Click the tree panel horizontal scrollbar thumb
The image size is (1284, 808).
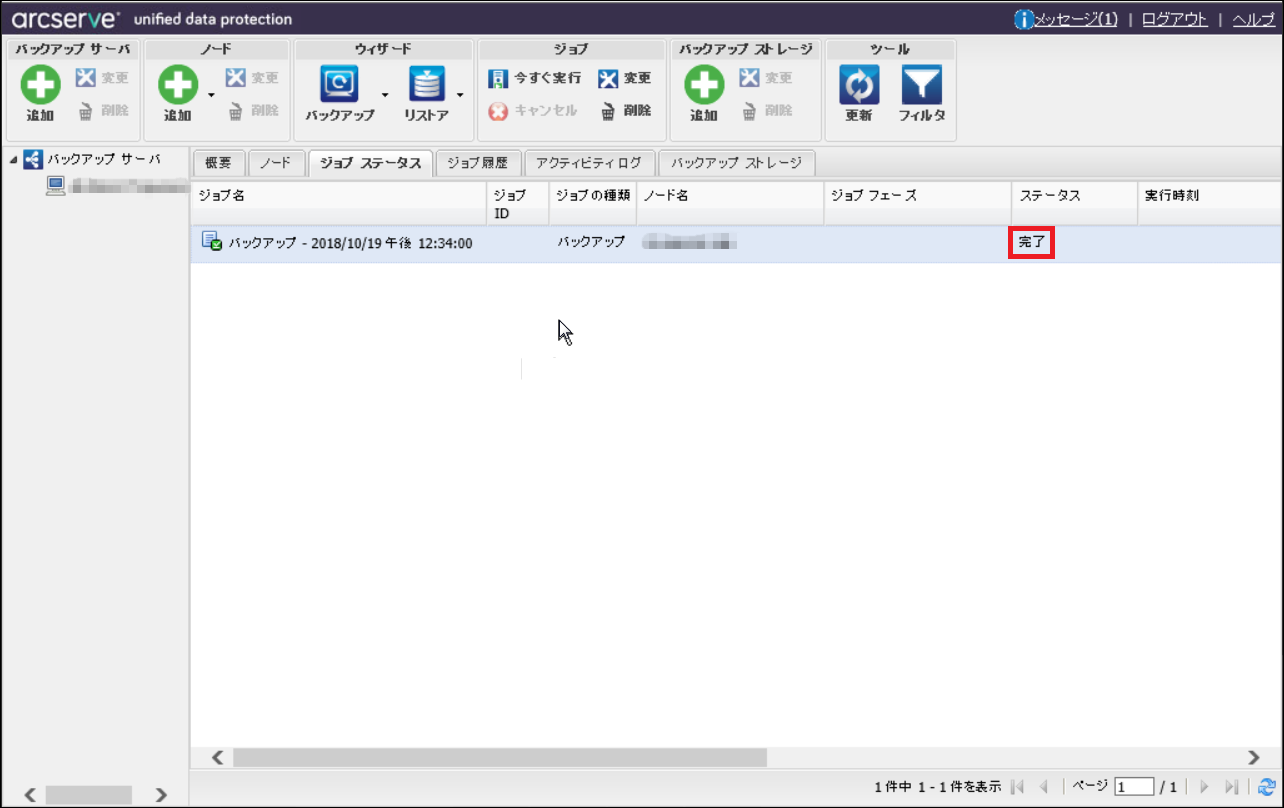pos(89,796)
